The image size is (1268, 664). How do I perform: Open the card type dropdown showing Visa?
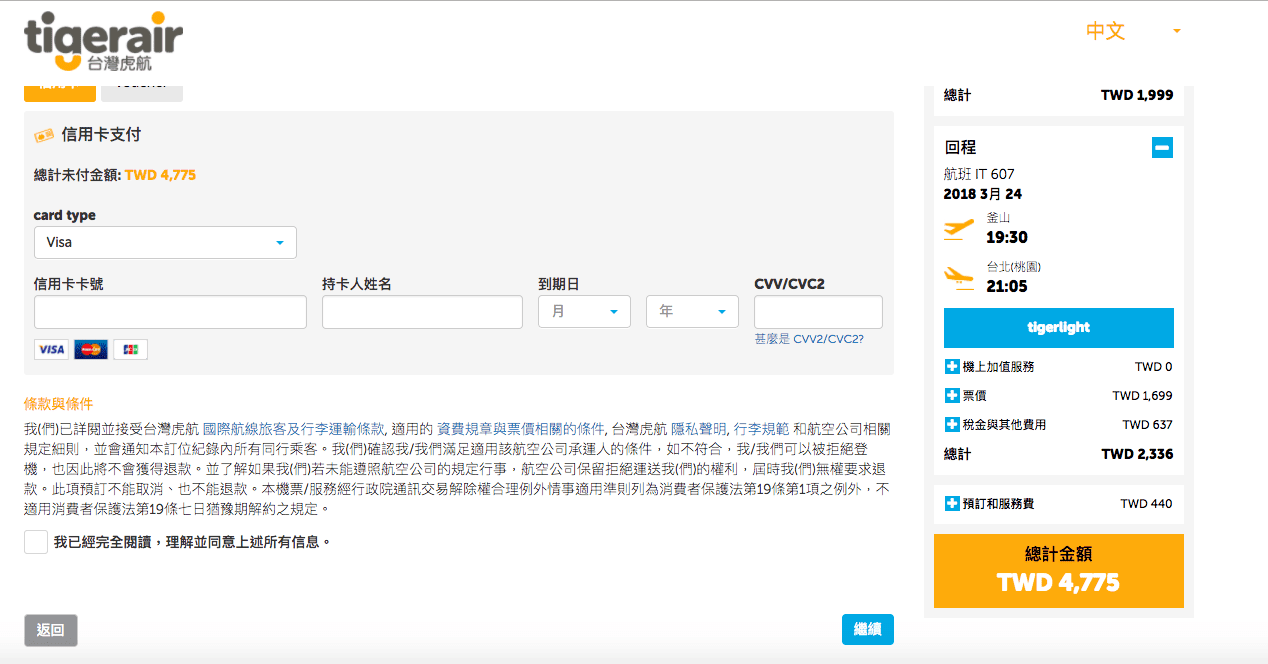[164, 242]
